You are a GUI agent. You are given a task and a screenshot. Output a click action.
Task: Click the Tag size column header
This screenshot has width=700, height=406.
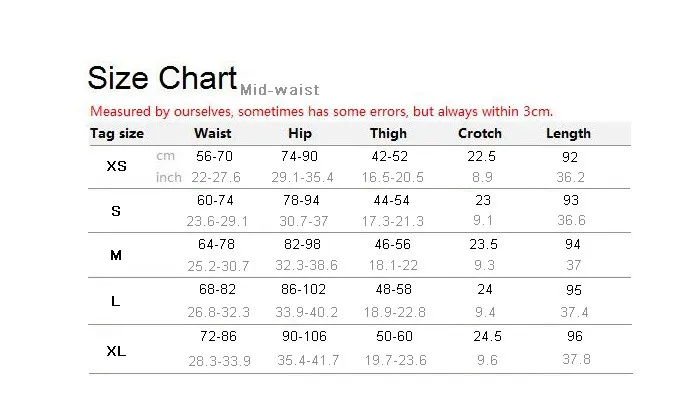point(117,134)
